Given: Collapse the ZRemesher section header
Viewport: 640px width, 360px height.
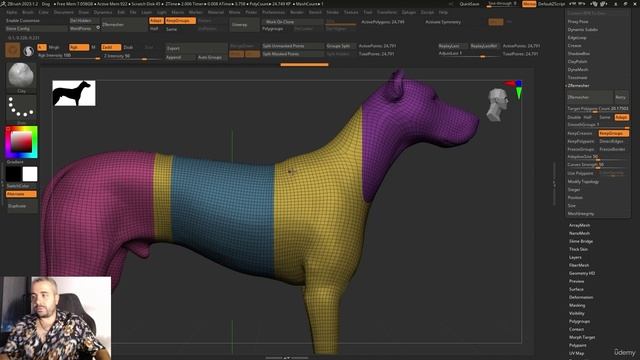Looking at the screenshot, I should [579, 86].
